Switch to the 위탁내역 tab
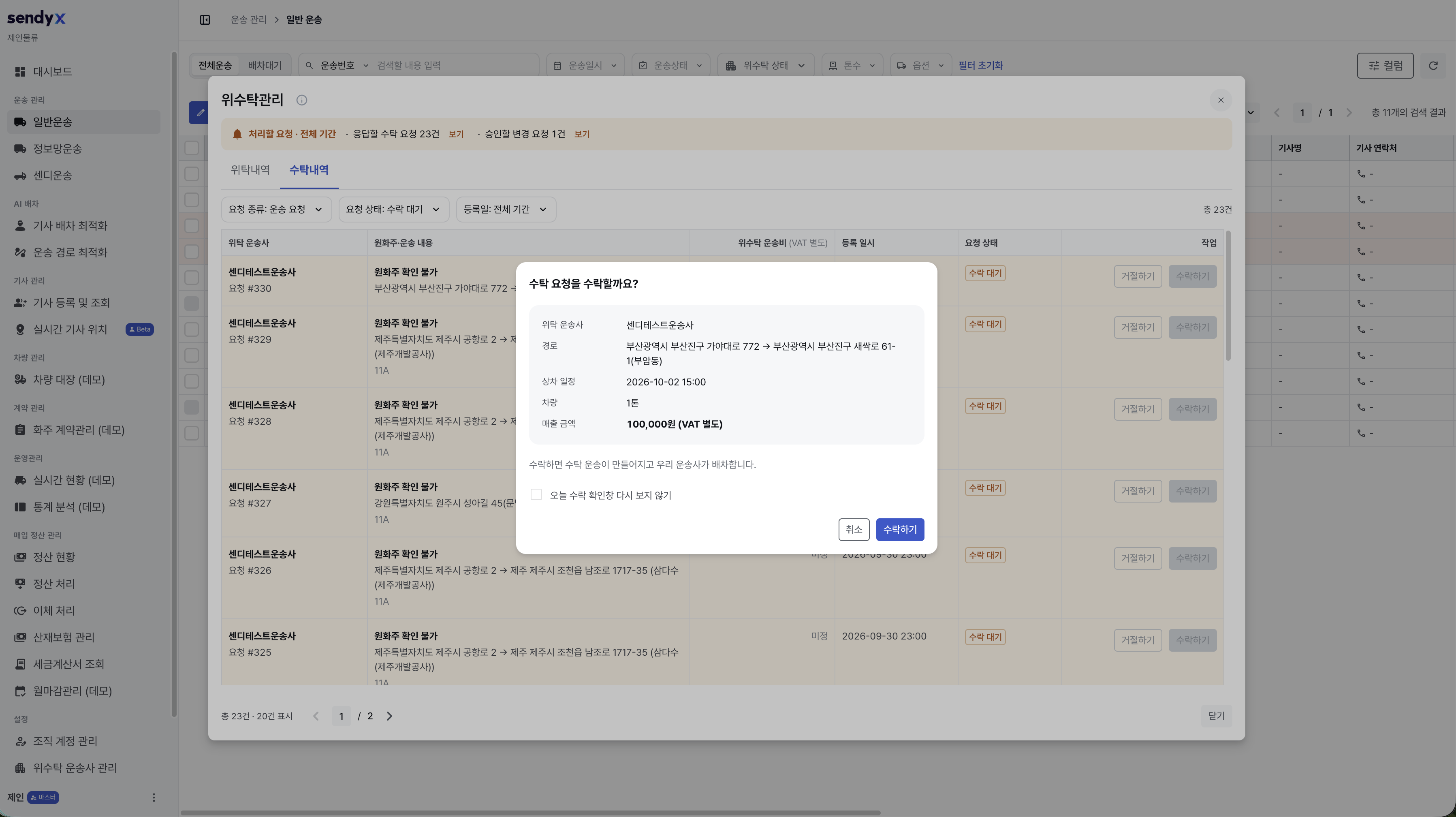Screen dimensions: 1456x817 [x=250, y=170]
